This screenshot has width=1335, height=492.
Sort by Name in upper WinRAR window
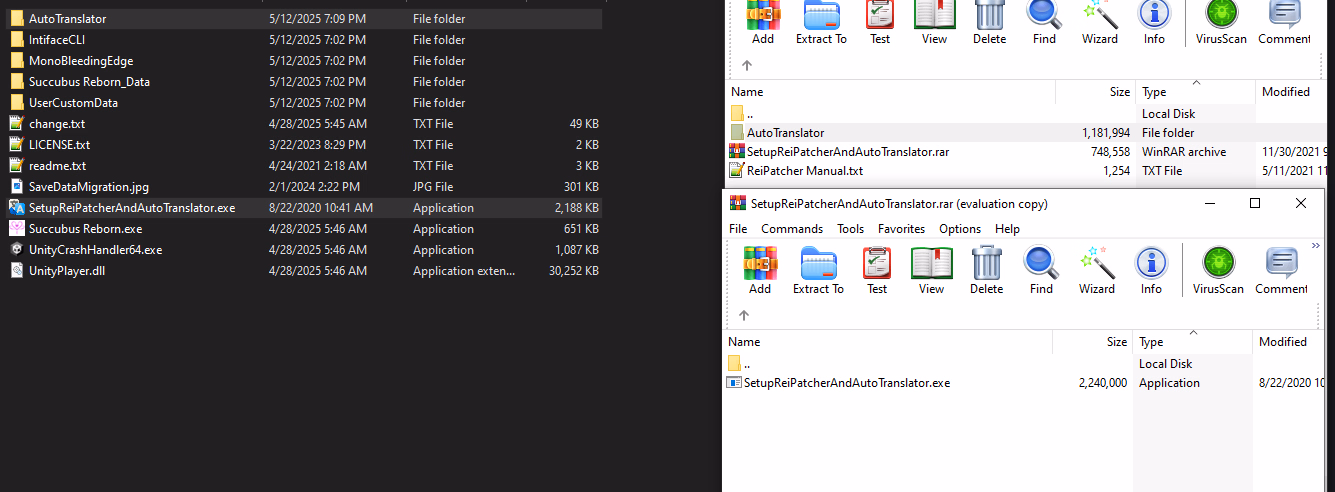(890, 92)
